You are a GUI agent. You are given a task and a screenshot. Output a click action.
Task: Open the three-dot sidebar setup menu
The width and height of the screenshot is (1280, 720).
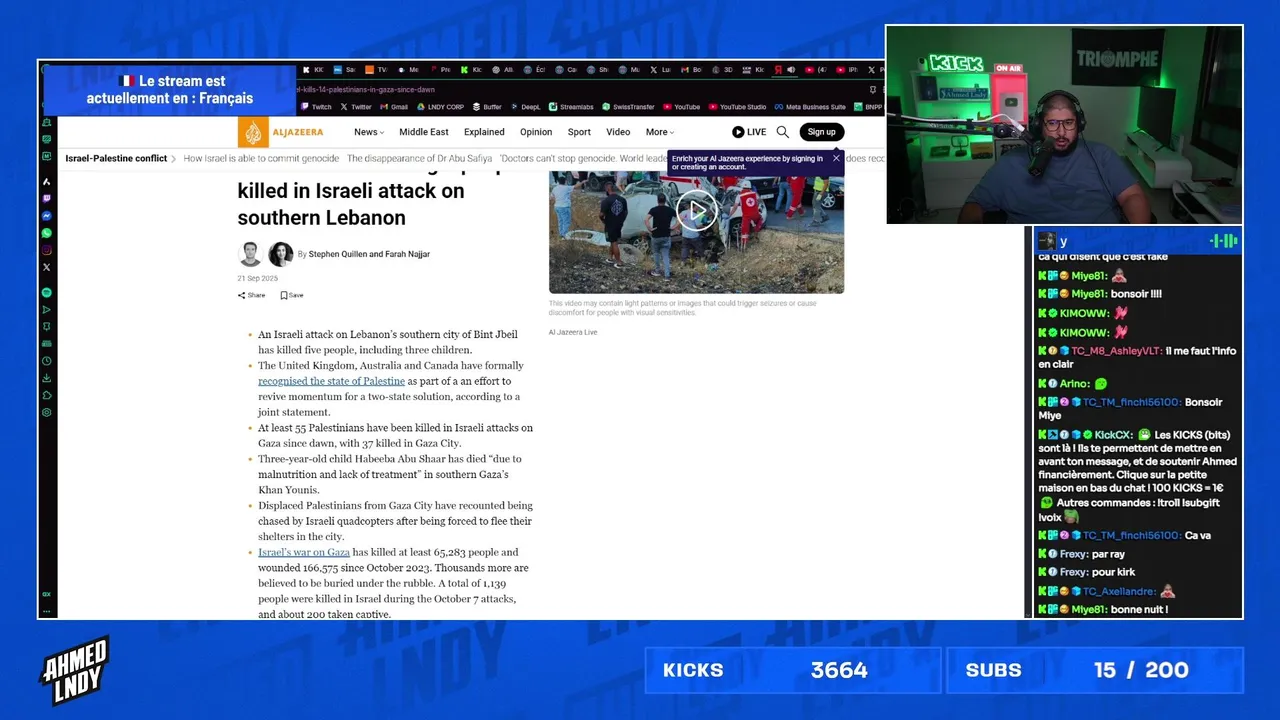(47, 610)
